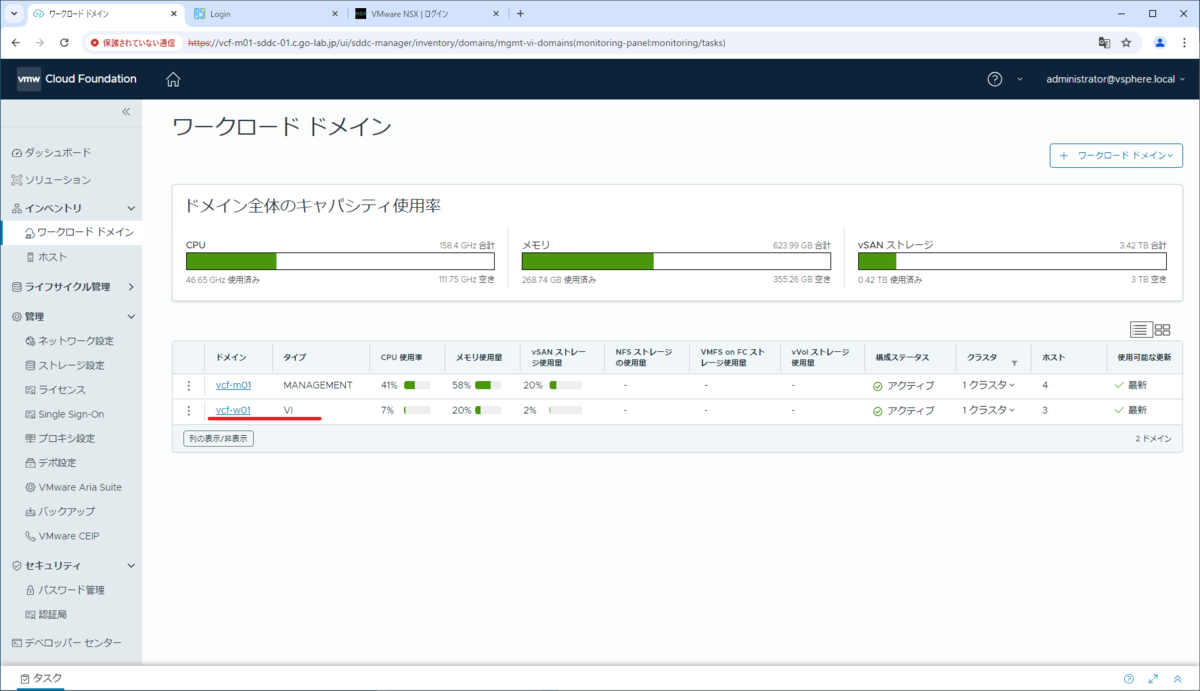Click the 列の表示/非表示 button

tap(218, 438)
